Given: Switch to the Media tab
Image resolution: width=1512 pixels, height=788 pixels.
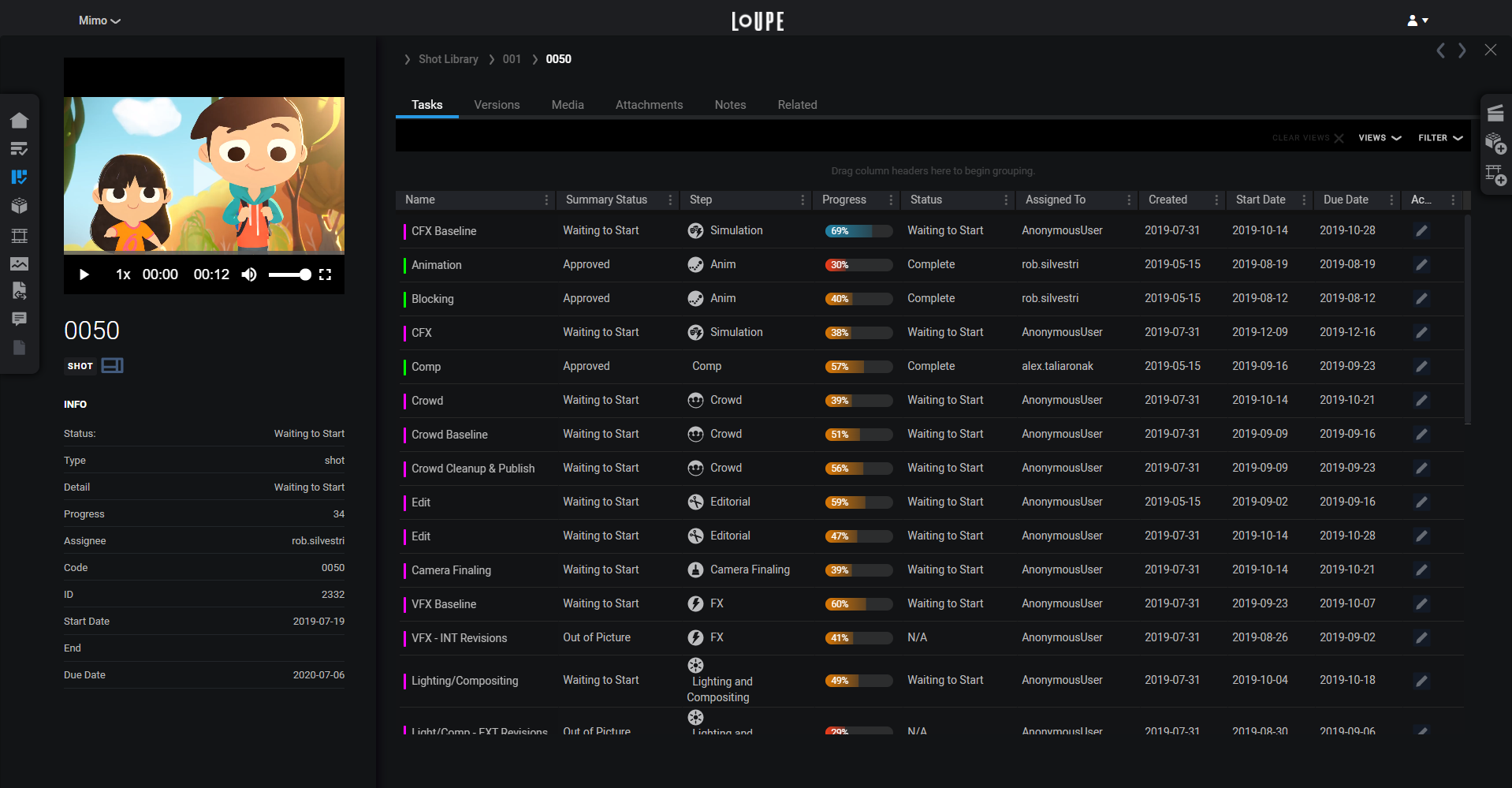Looking at the screenshot, I should tap(568, 105).
